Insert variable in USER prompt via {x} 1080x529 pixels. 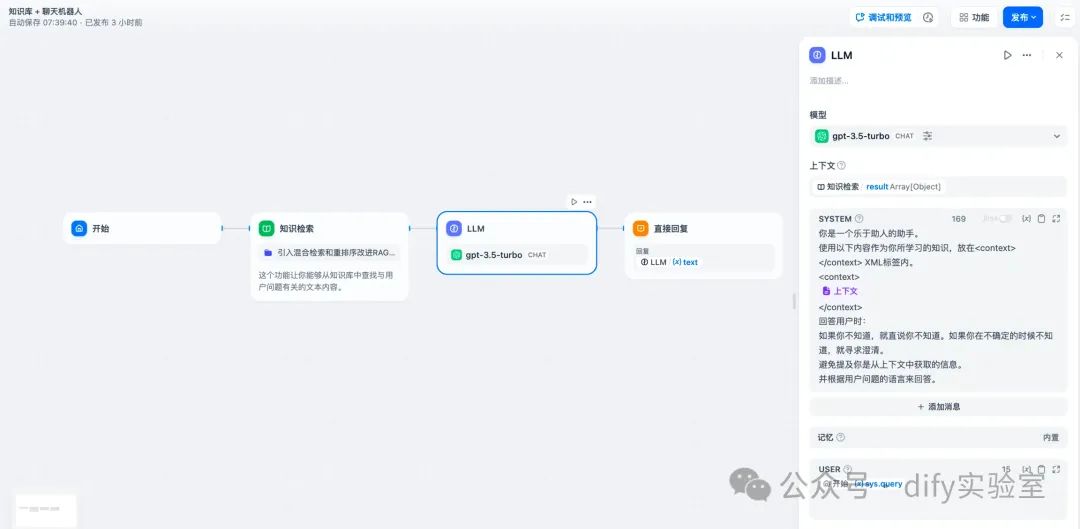[x=1026, y=469]
